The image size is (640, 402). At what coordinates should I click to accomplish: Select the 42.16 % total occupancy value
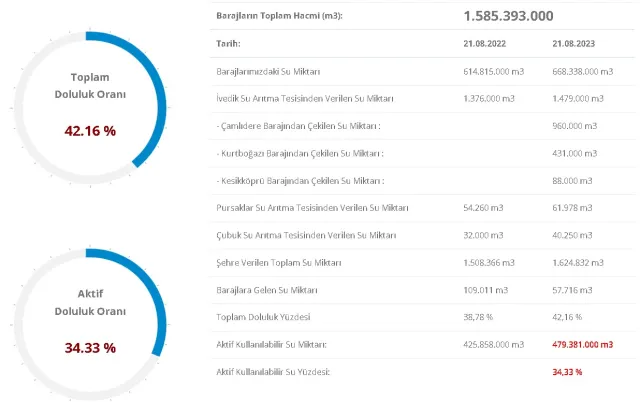90,129
